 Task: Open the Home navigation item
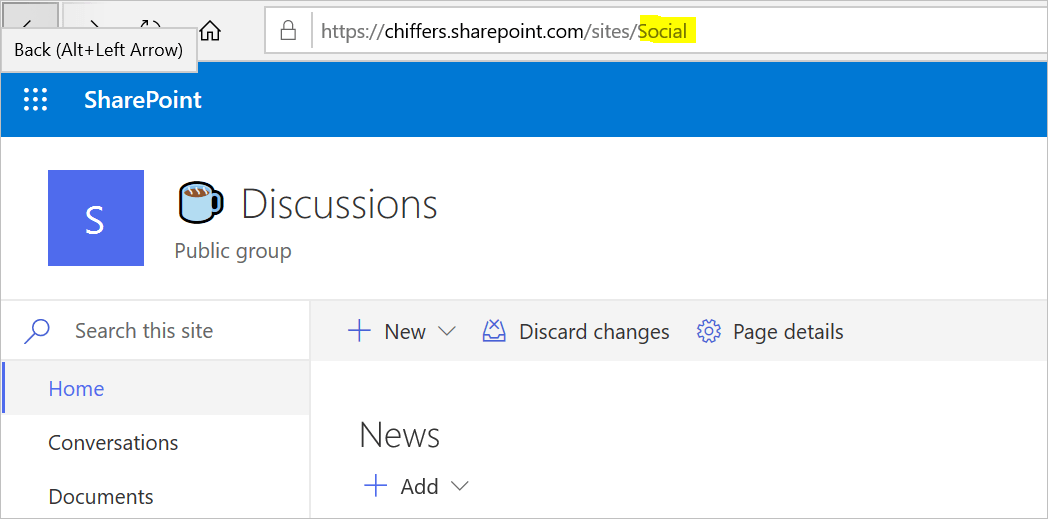(155, 388)
